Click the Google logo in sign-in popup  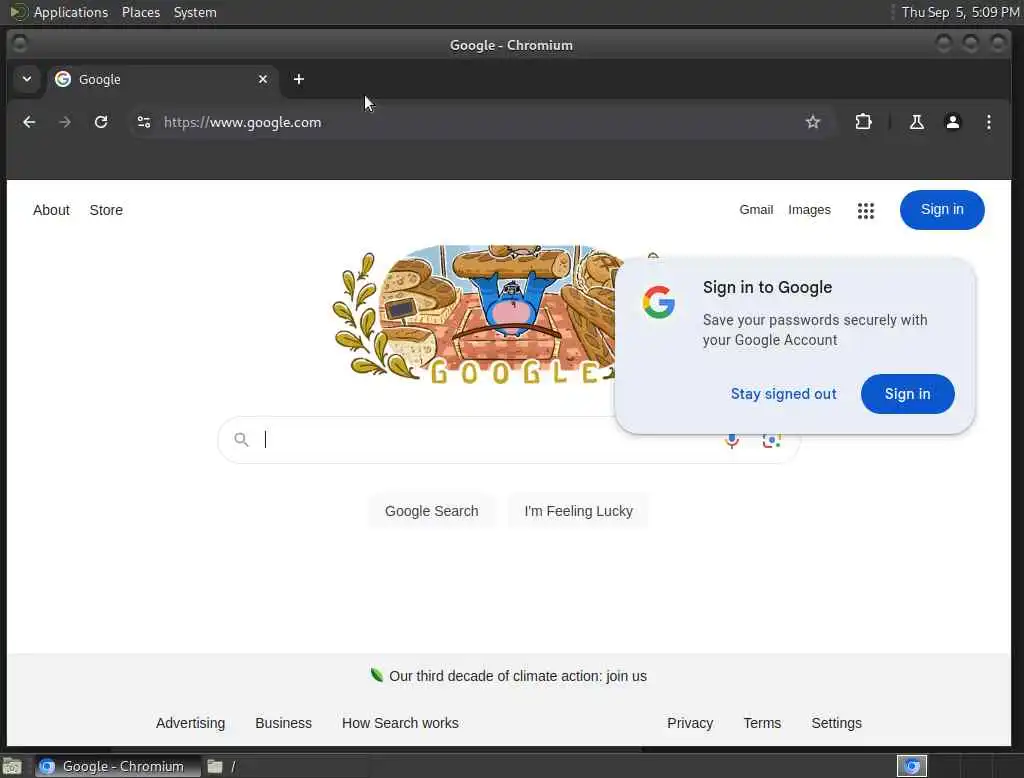(x=658, y=302)
